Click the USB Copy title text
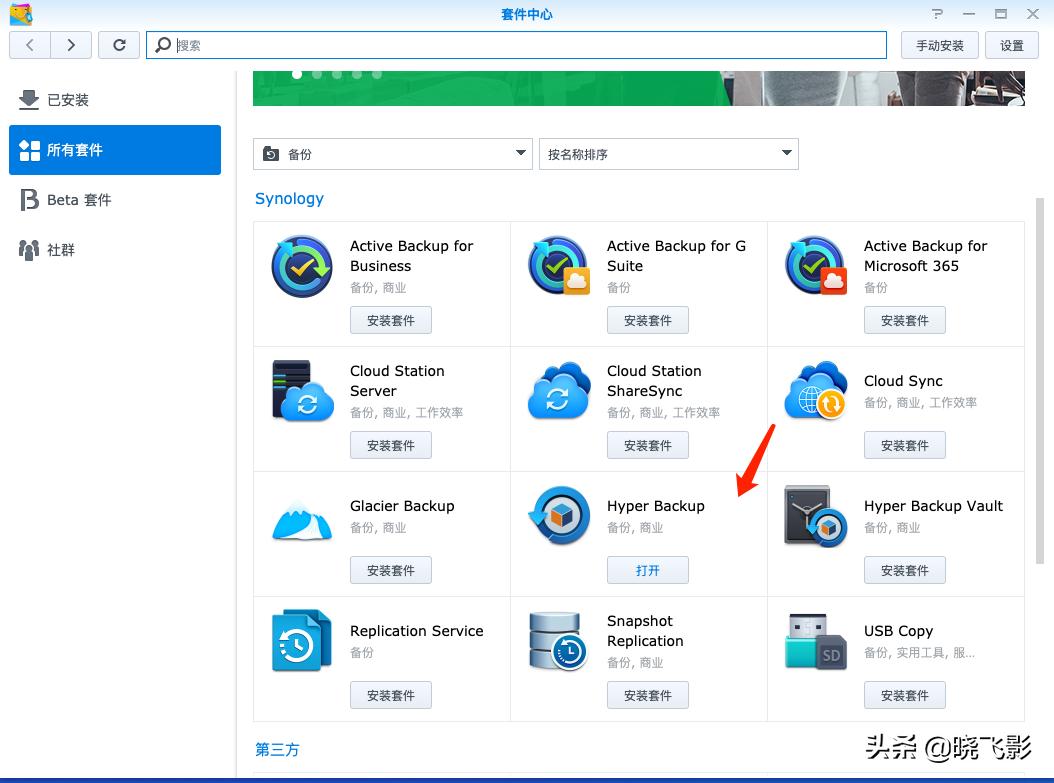Screen dimensions: 1054x783 coord(898,631)
